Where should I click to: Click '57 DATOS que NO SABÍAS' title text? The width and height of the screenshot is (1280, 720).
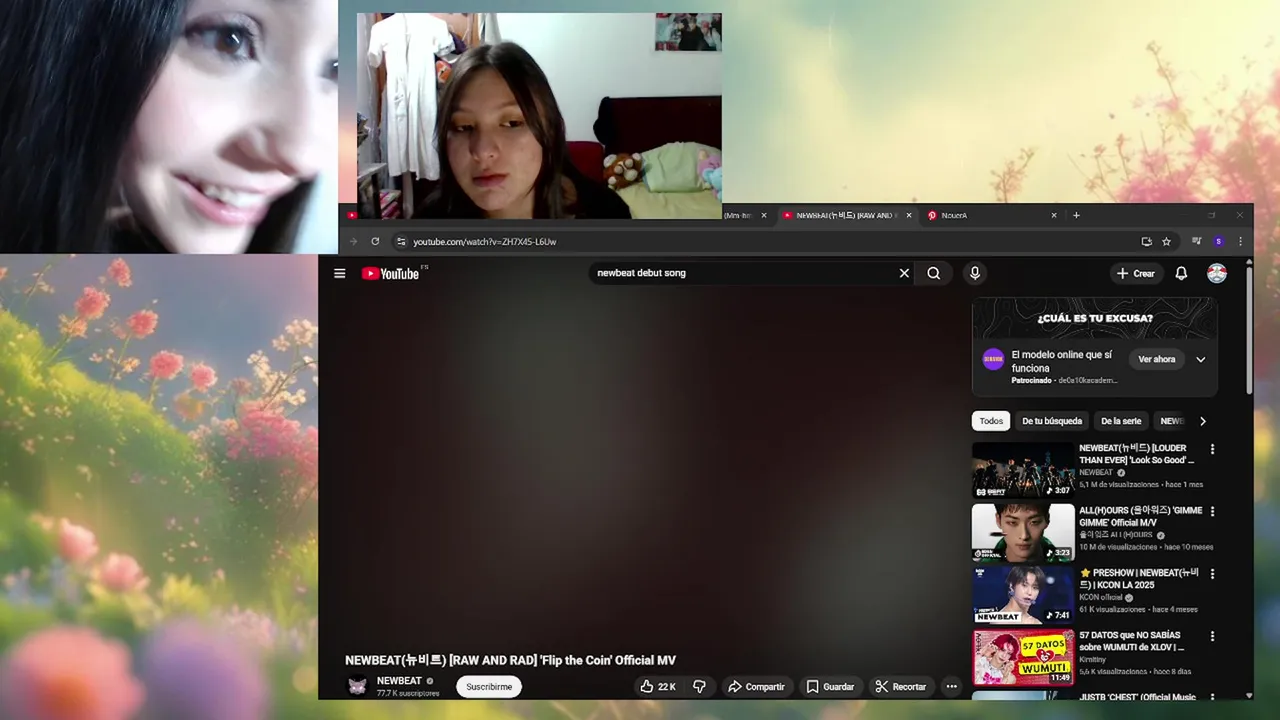(1132, 641)
